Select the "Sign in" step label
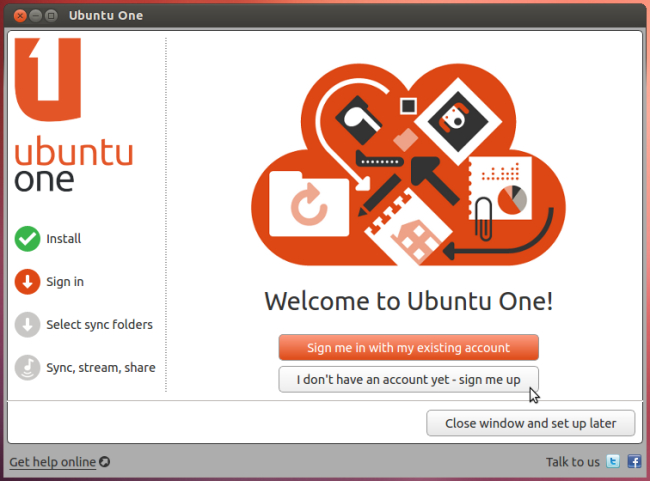This screenshot has width=650, height=481. pos(65,282)
